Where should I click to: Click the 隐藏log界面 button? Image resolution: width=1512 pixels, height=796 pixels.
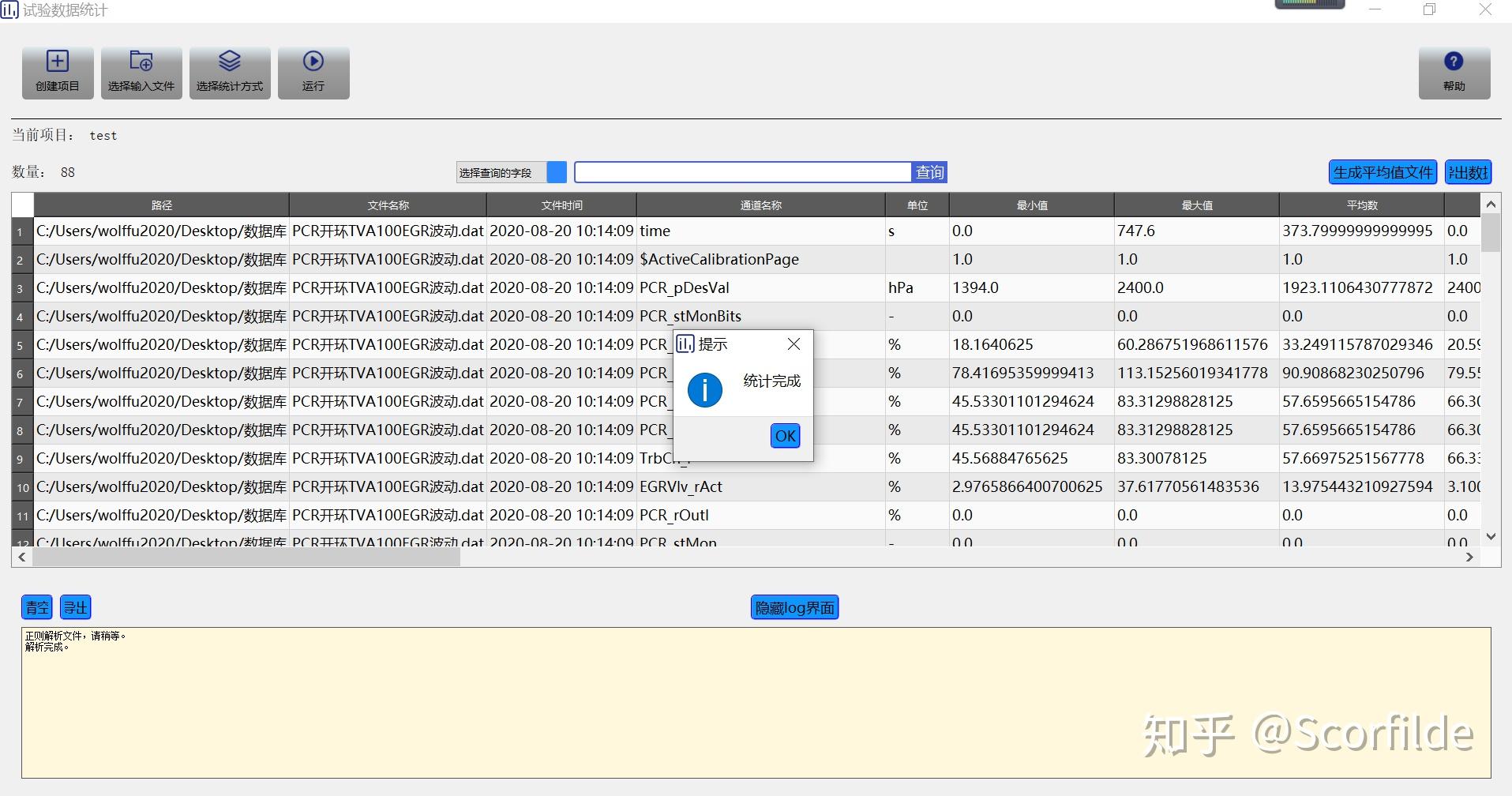coord(794,607)
